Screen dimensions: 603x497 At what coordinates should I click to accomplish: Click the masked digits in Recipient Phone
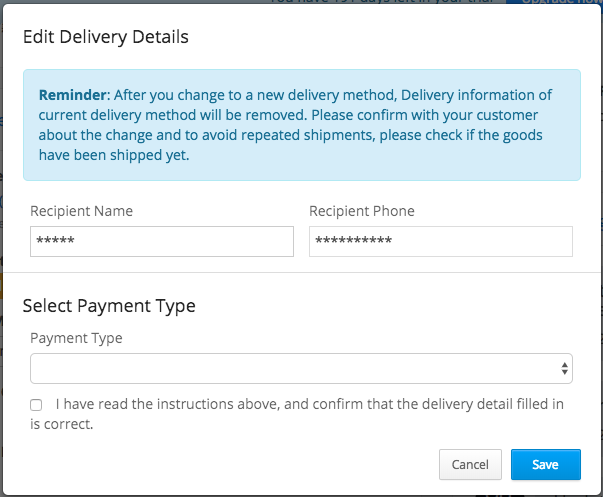[353, 242]
